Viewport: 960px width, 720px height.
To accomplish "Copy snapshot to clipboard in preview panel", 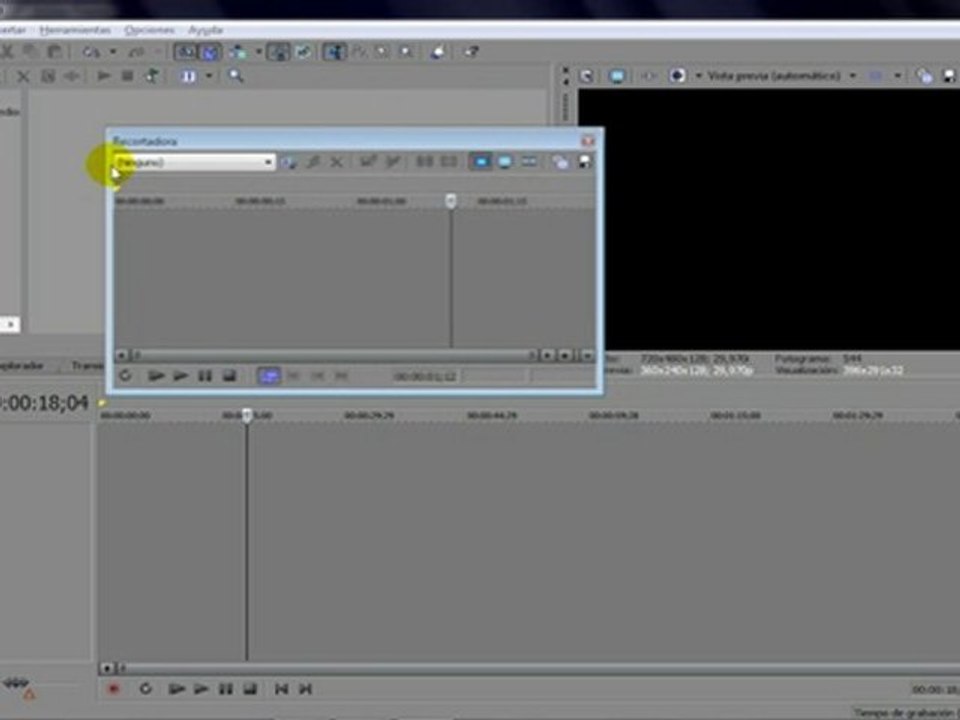I will pyautogui.click(x=924, y=76).
